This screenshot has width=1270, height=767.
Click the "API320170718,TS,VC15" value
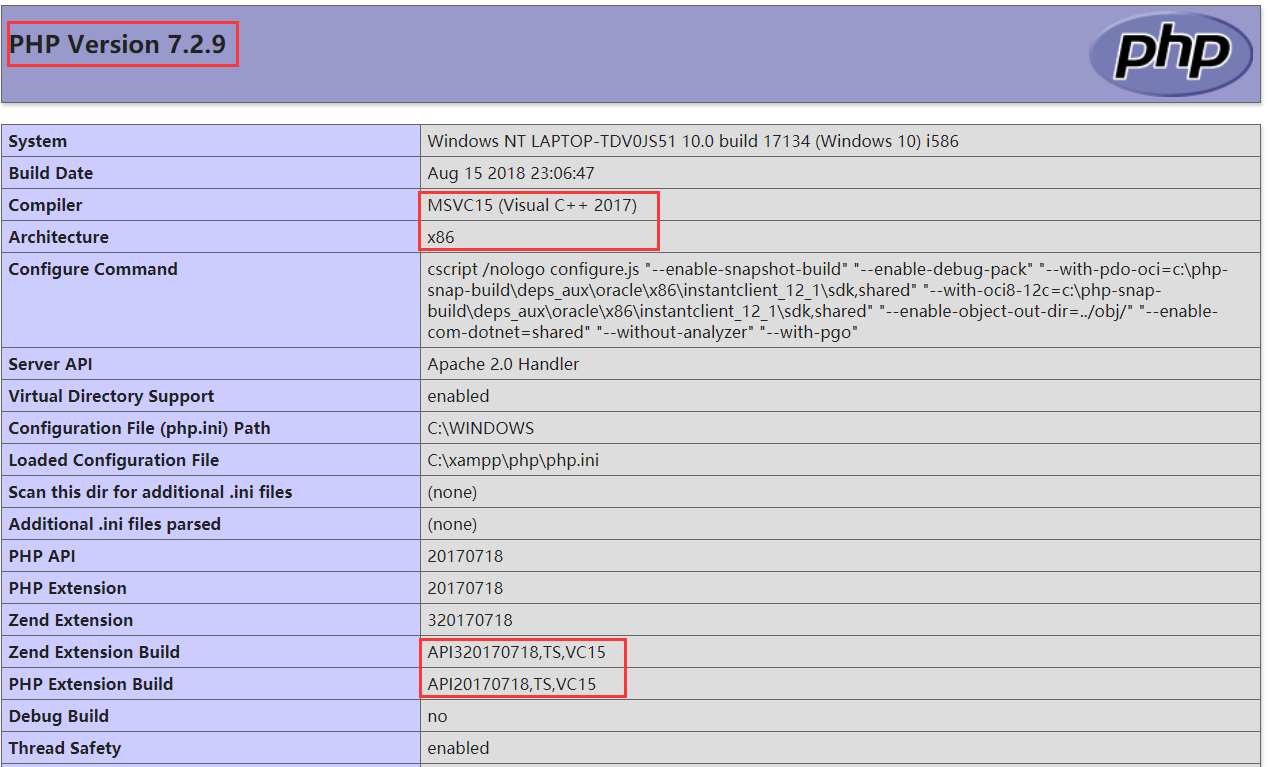(x=517, y=652)
